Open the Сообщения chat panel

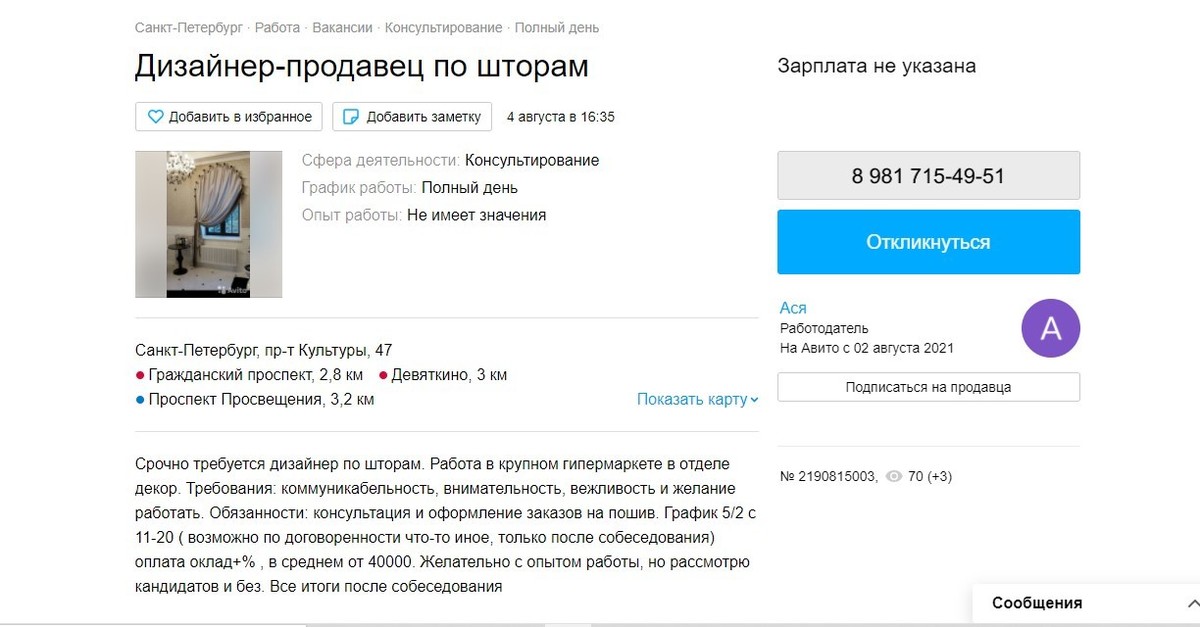pyautogui.click(x=1037, y=603)
